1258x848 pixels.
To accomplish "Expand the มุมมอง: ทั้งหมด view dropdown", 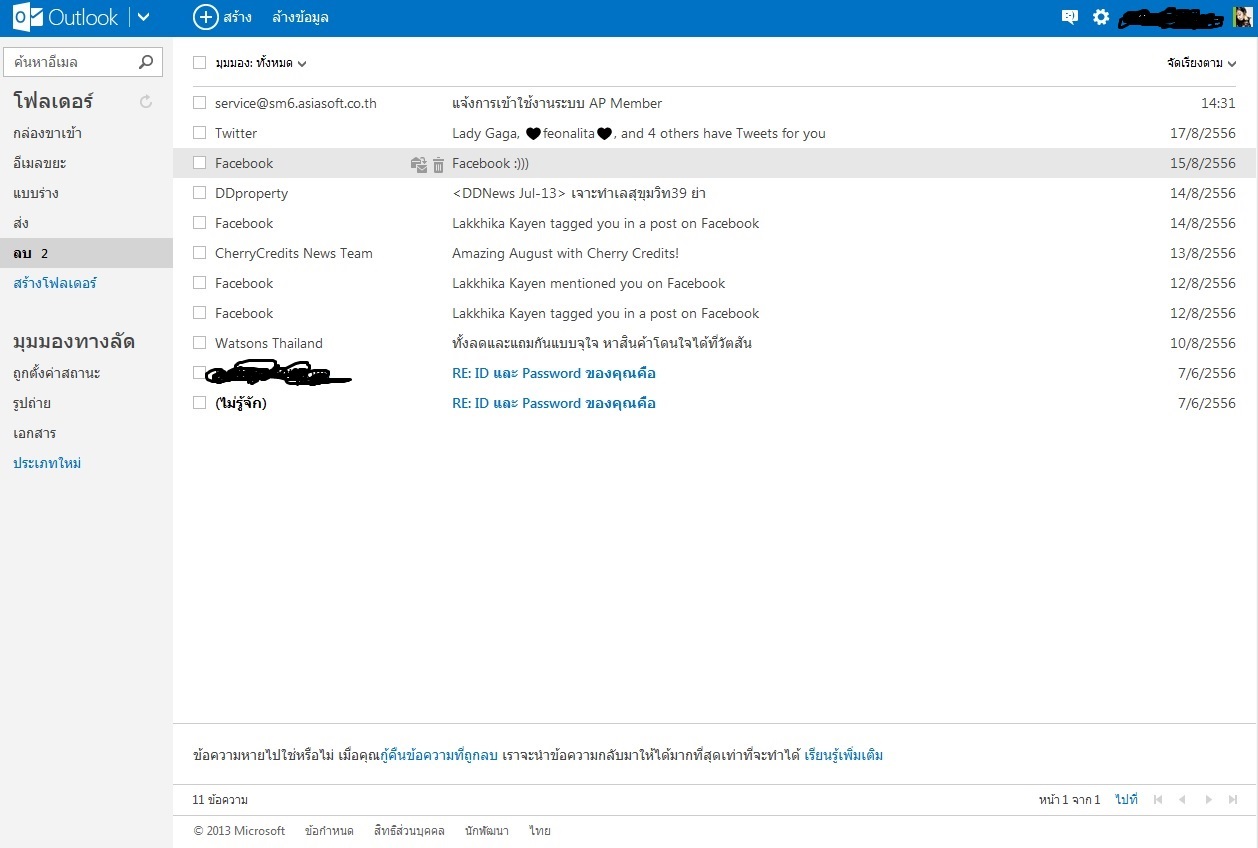I will (x=260, y=63).
